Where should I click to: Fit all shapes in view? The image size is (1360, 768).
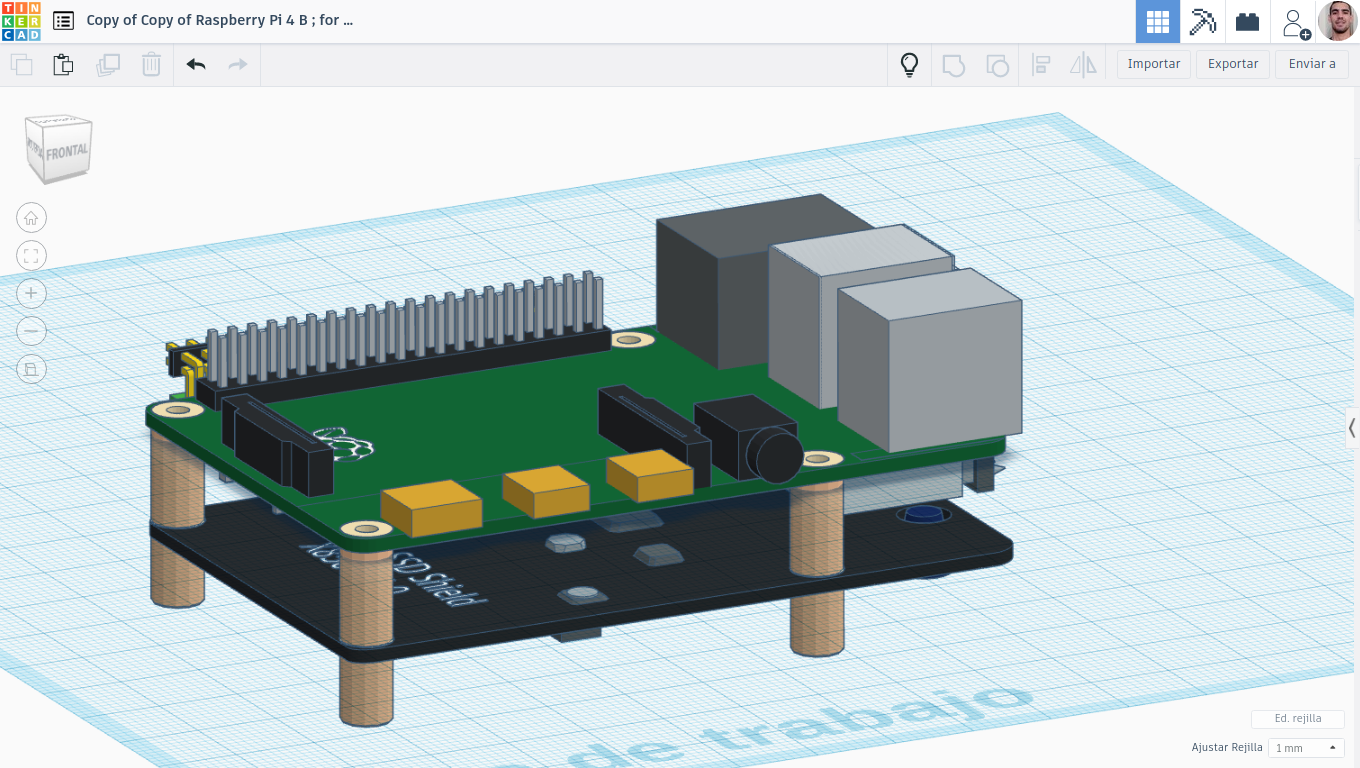pyautogui.click(x=31, y=256)
